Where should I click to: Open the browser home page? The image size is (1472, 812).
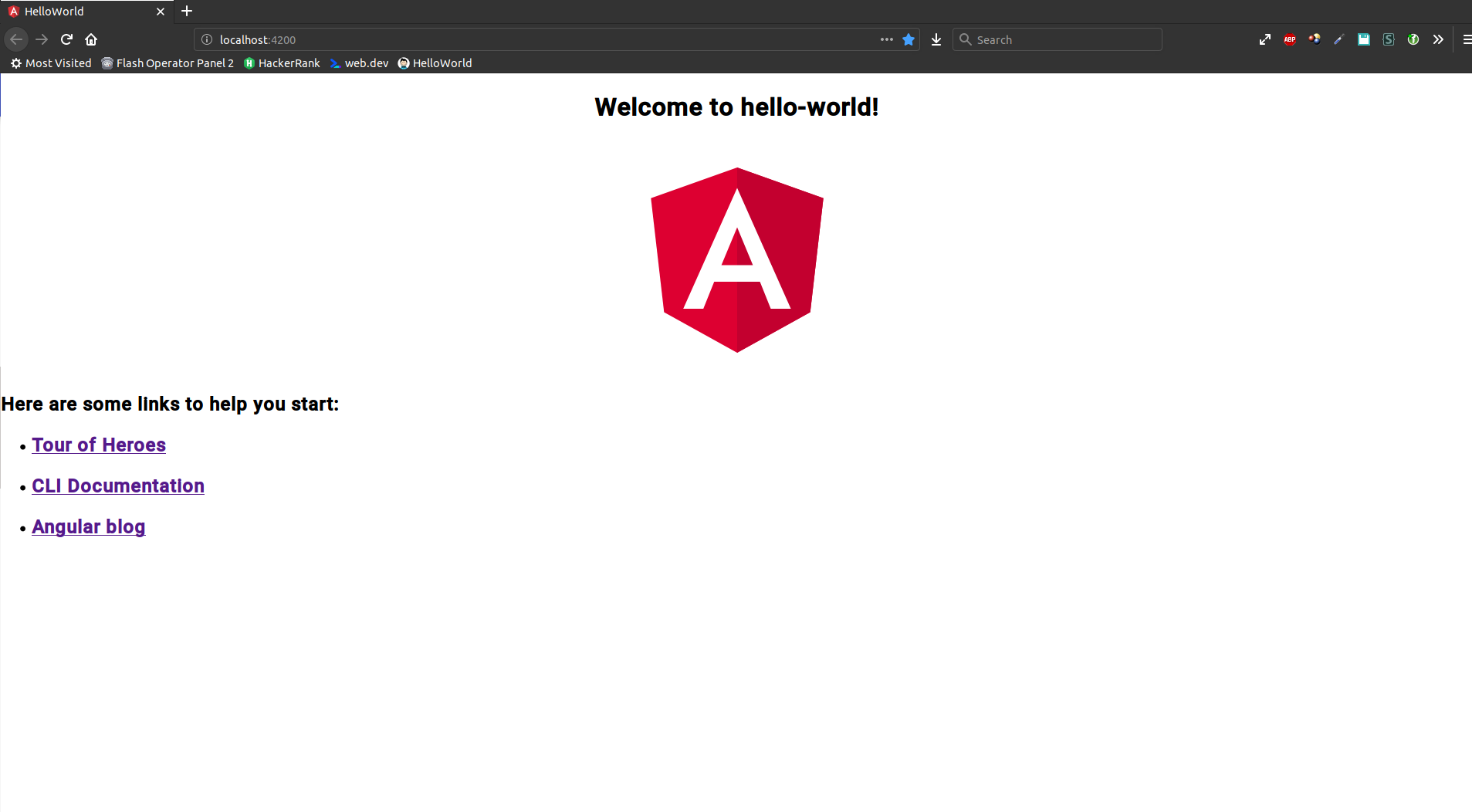[91, 39]
